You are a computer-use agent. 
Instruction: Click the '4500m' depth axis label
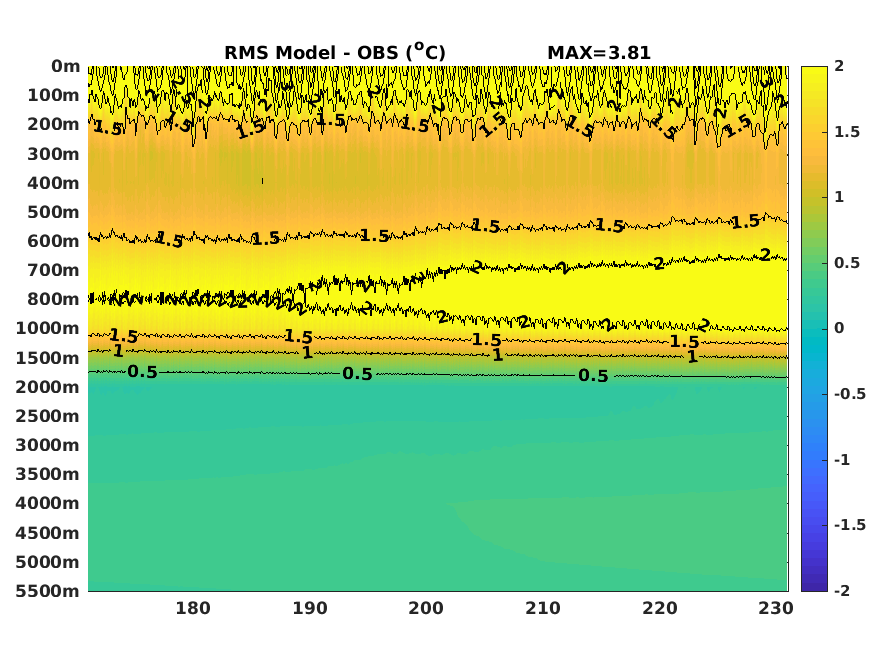(x=48, y=533)
